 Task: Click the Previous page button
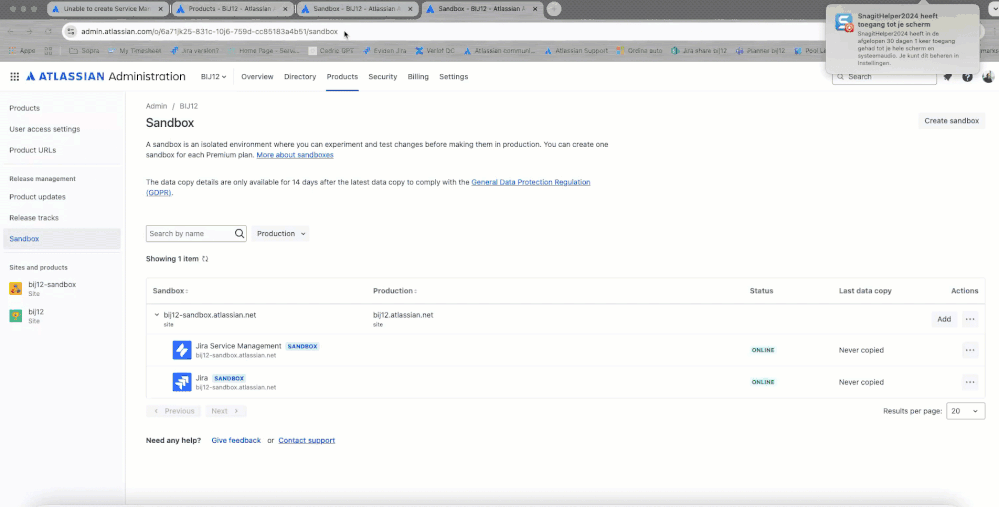pos(173,411)
